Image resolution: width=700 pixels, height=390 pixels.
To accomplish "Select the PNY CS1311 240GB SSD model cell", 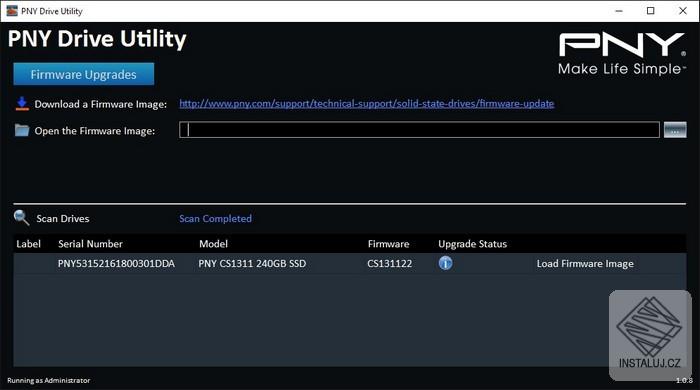I will point(252,264).
